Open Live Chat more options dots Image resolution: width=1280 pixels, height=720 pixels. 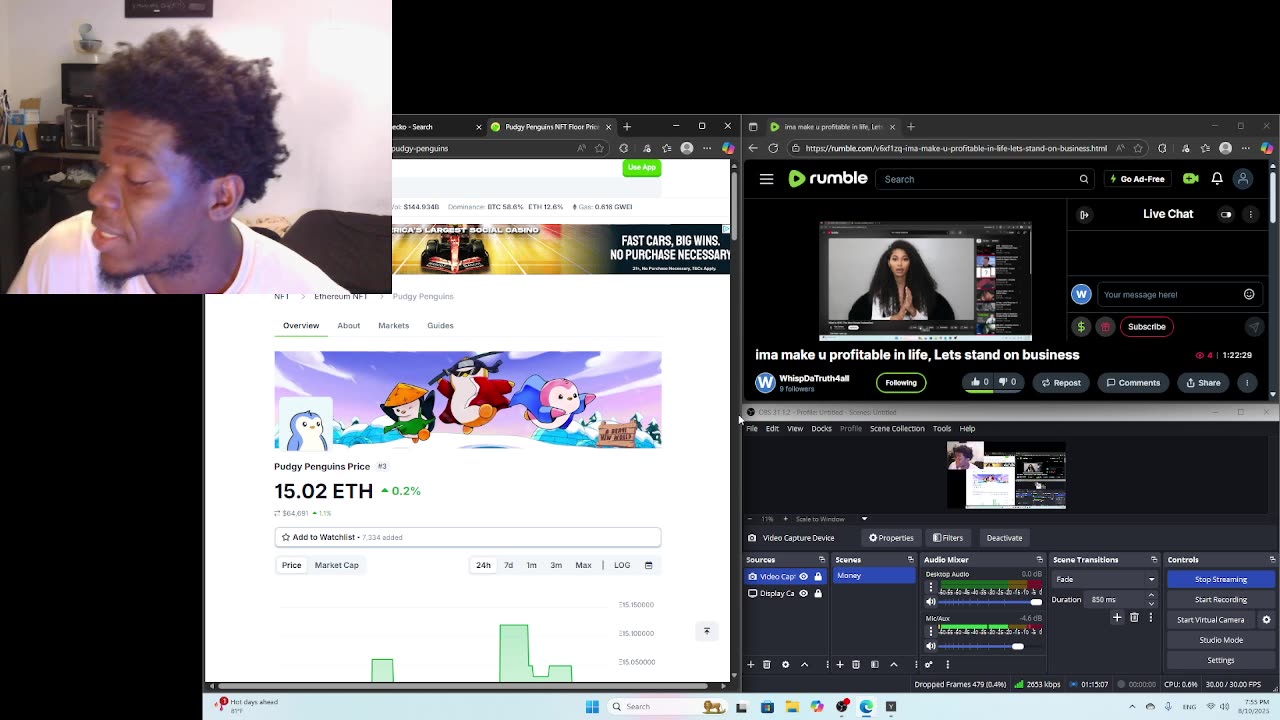(1250, 214)
